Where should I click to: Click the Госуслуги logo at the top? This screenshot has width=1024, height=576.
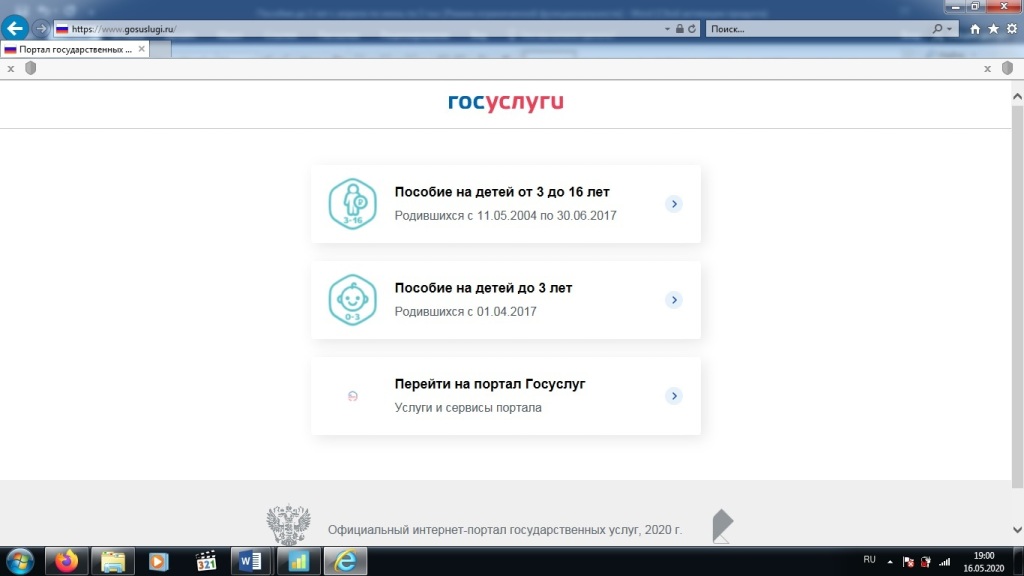(x=506, y=102)
